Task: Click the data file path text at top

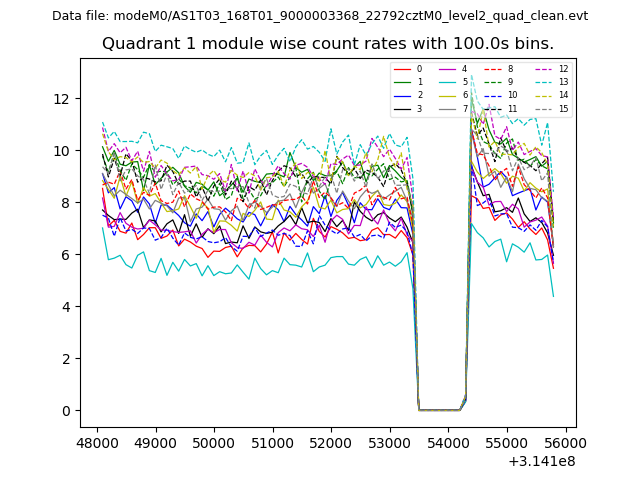Action: 320,16
